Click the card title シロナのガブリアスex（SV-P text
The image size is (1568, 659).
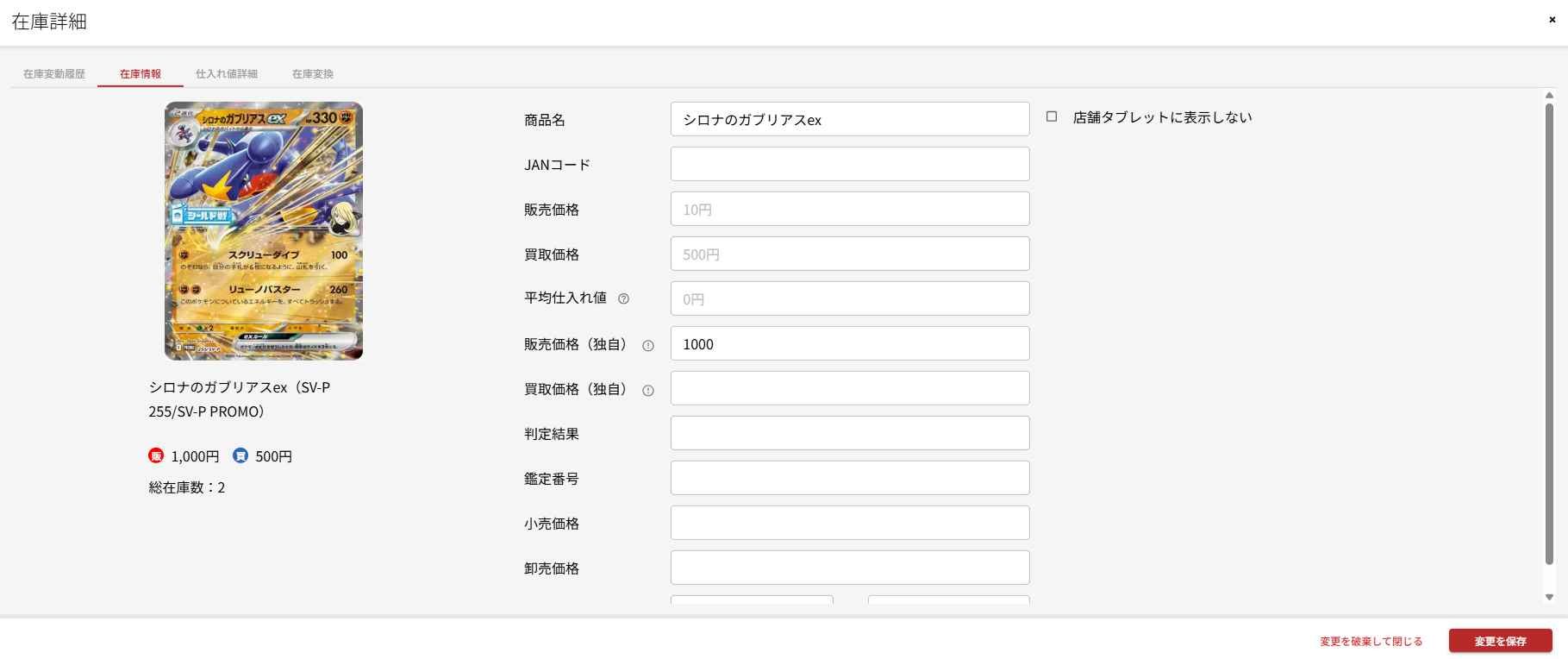[240, 387]
